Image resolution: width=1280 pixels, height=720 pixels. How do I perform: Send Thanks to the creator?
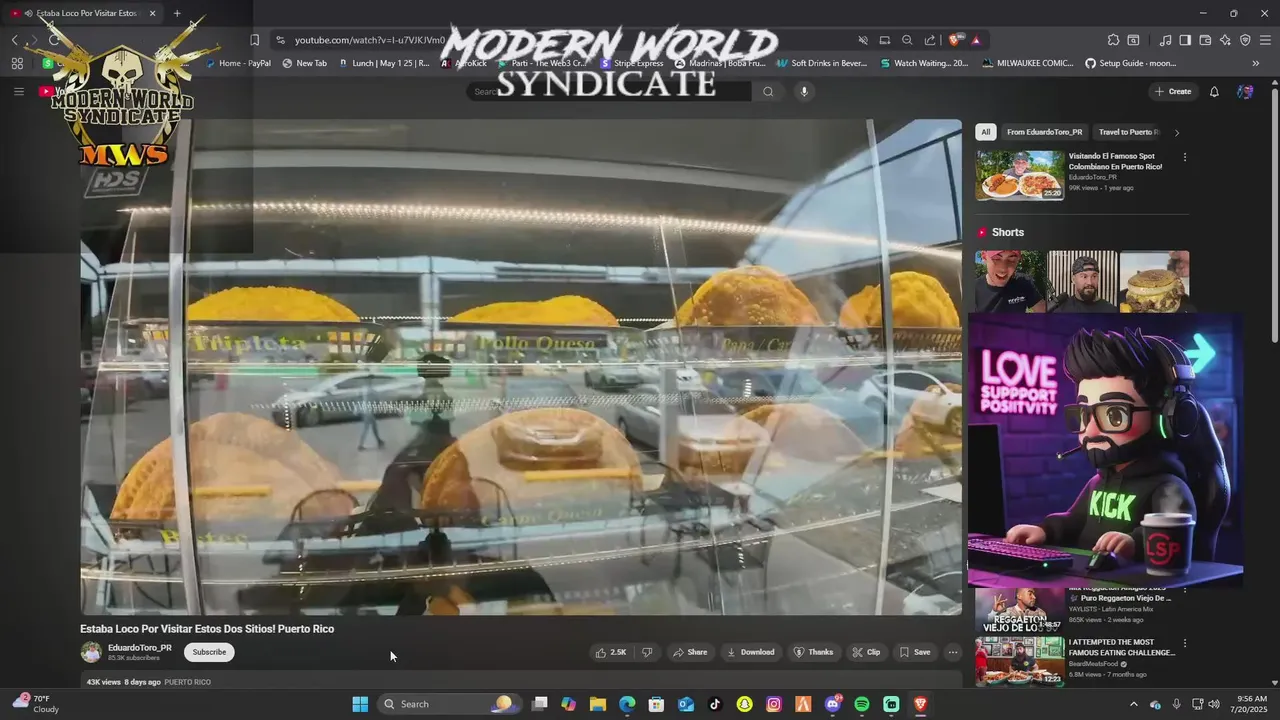[x=813, y=652]
